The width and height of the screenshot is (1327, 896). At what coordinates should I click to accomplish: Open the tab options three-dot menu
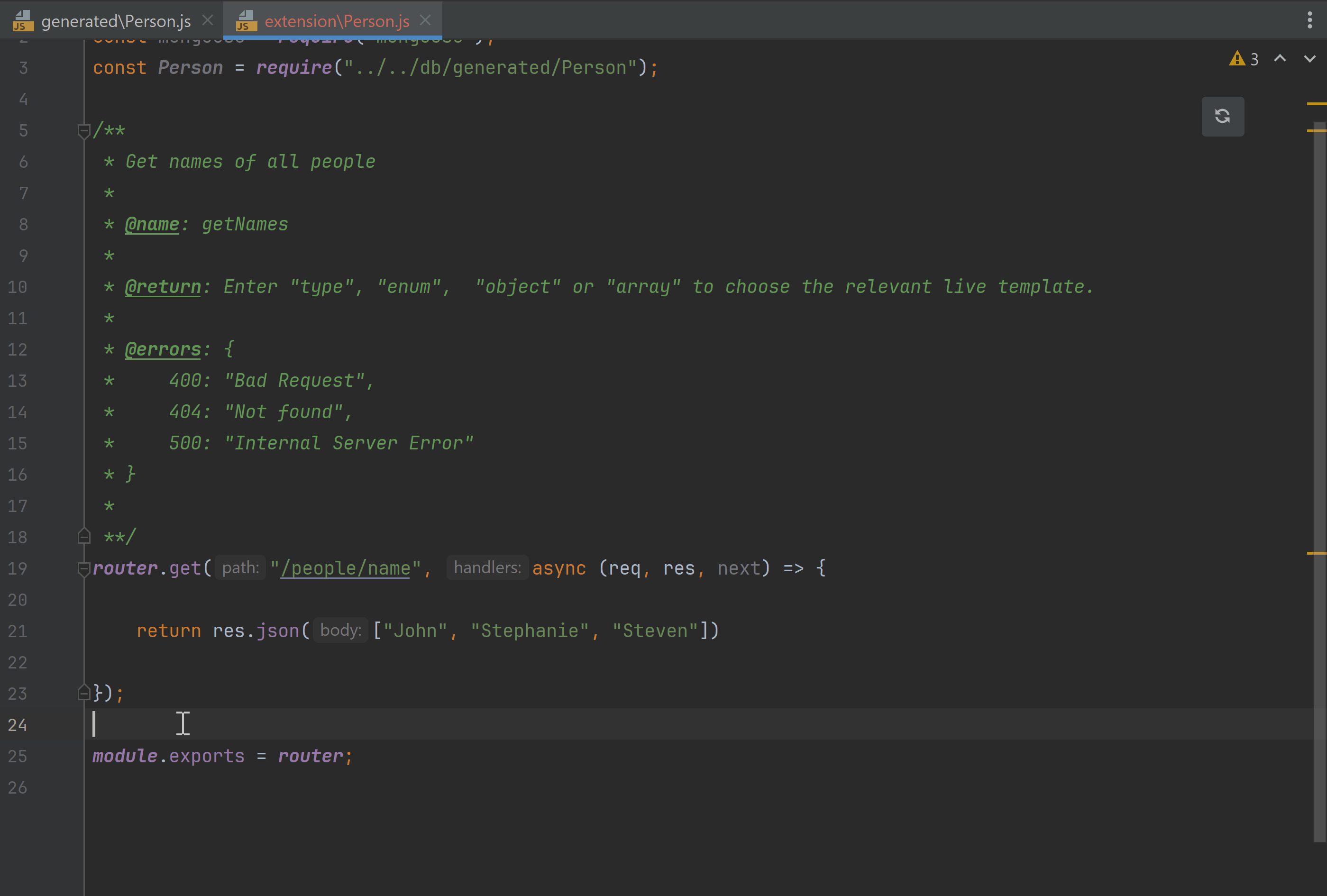point(1309,20)
